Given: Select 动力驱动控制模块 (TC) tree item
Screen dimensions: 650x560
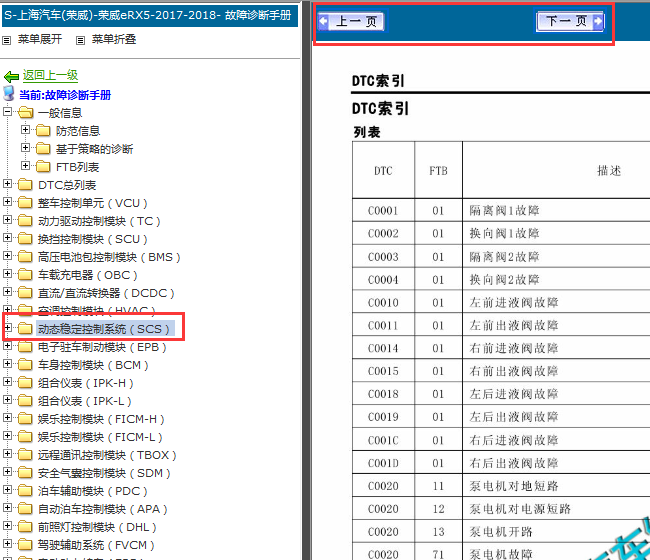Looking at the screenshot, I should point(99,221).
